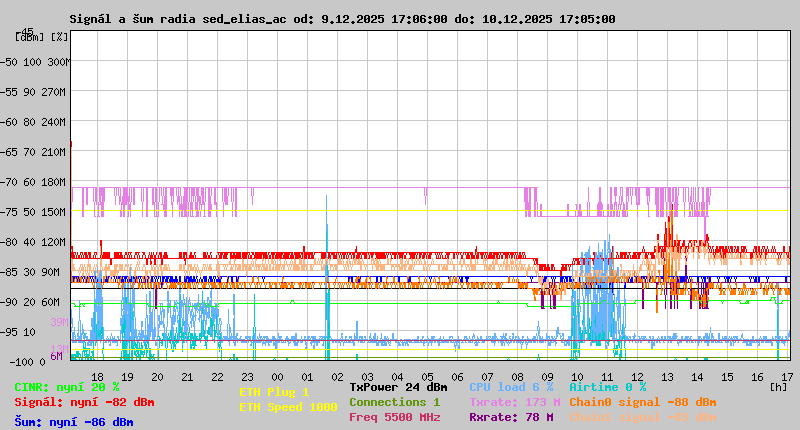800x430 pixels.
Task: Click the hour 00 mark on time axis
Action: 277,376
